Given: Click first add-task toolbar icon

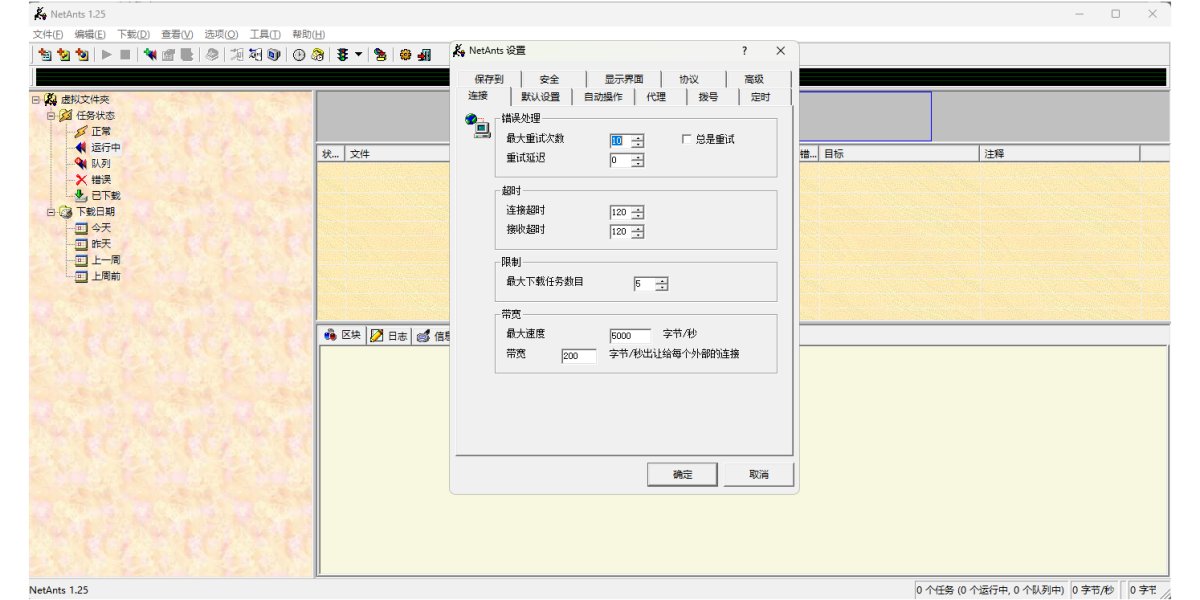Looking at the screenshot, I should click(x=44, y=55).
